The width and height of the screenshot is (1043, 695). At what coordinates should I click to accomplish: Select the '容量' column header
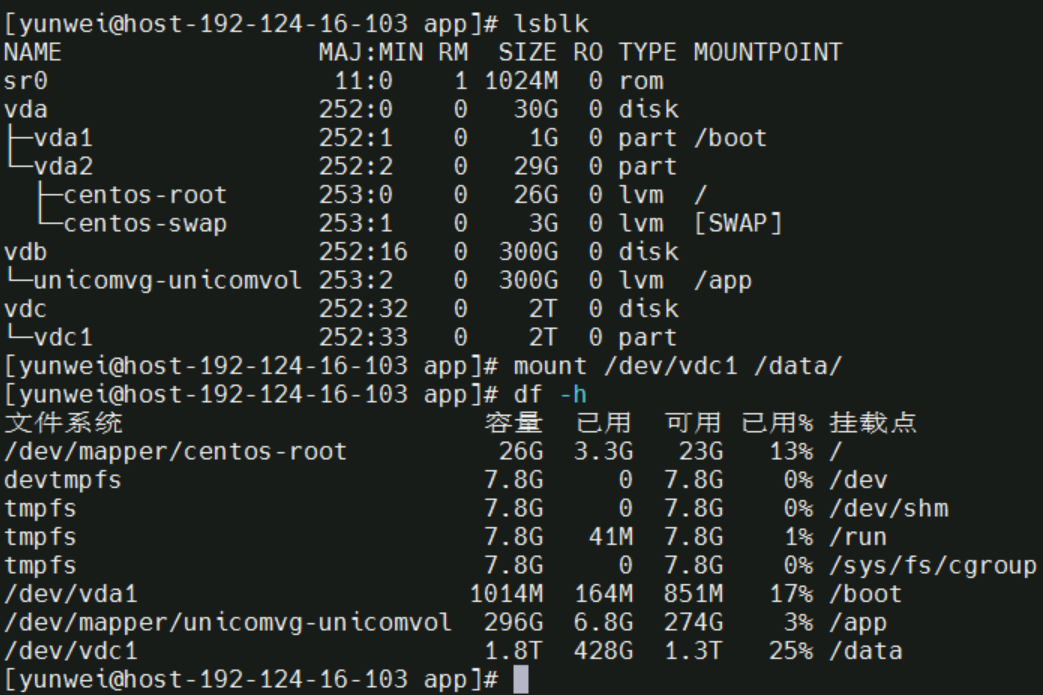click(514, 423)
